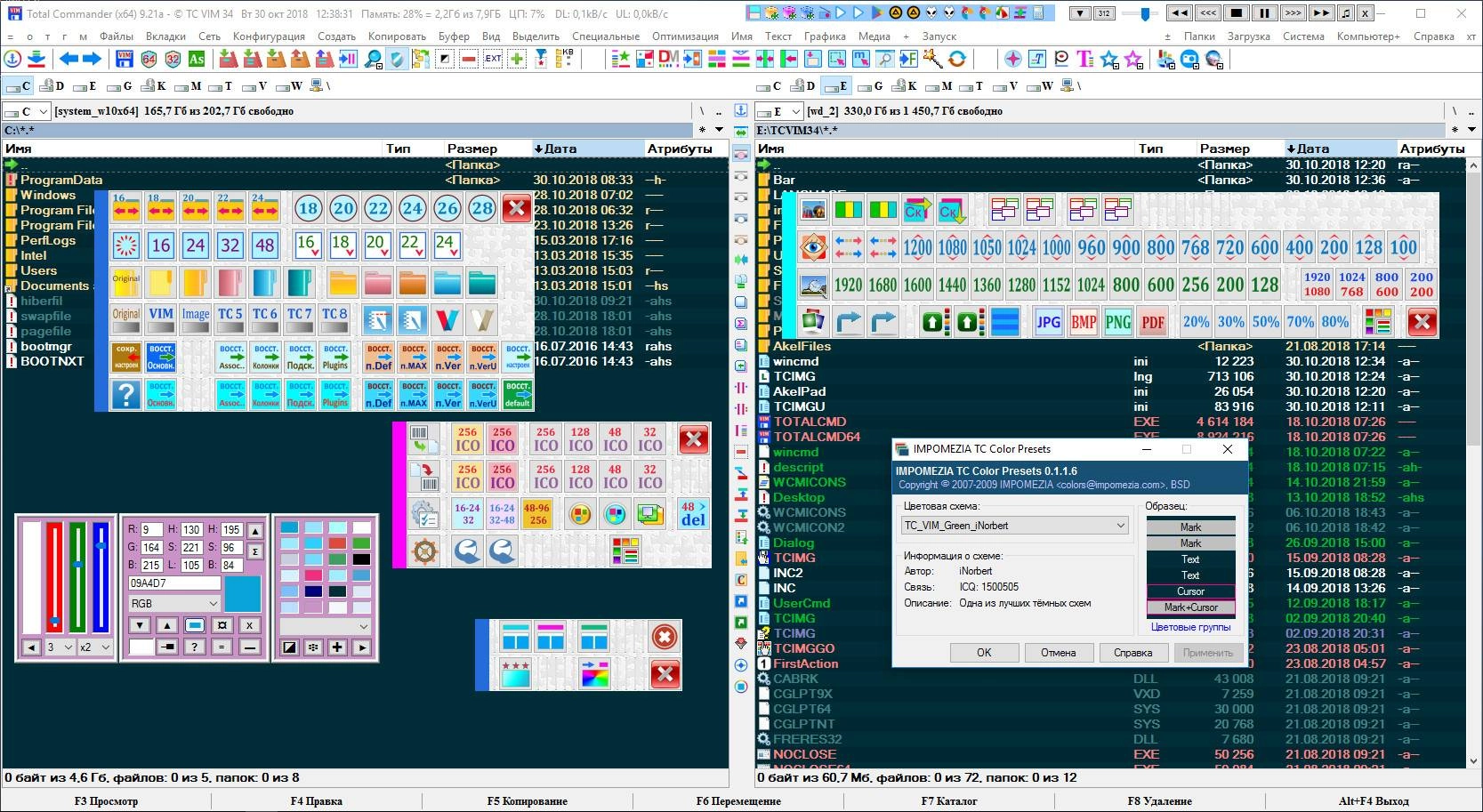Open the step value 3 dropdown
The image size is (1483, 812).
(59, 647)
